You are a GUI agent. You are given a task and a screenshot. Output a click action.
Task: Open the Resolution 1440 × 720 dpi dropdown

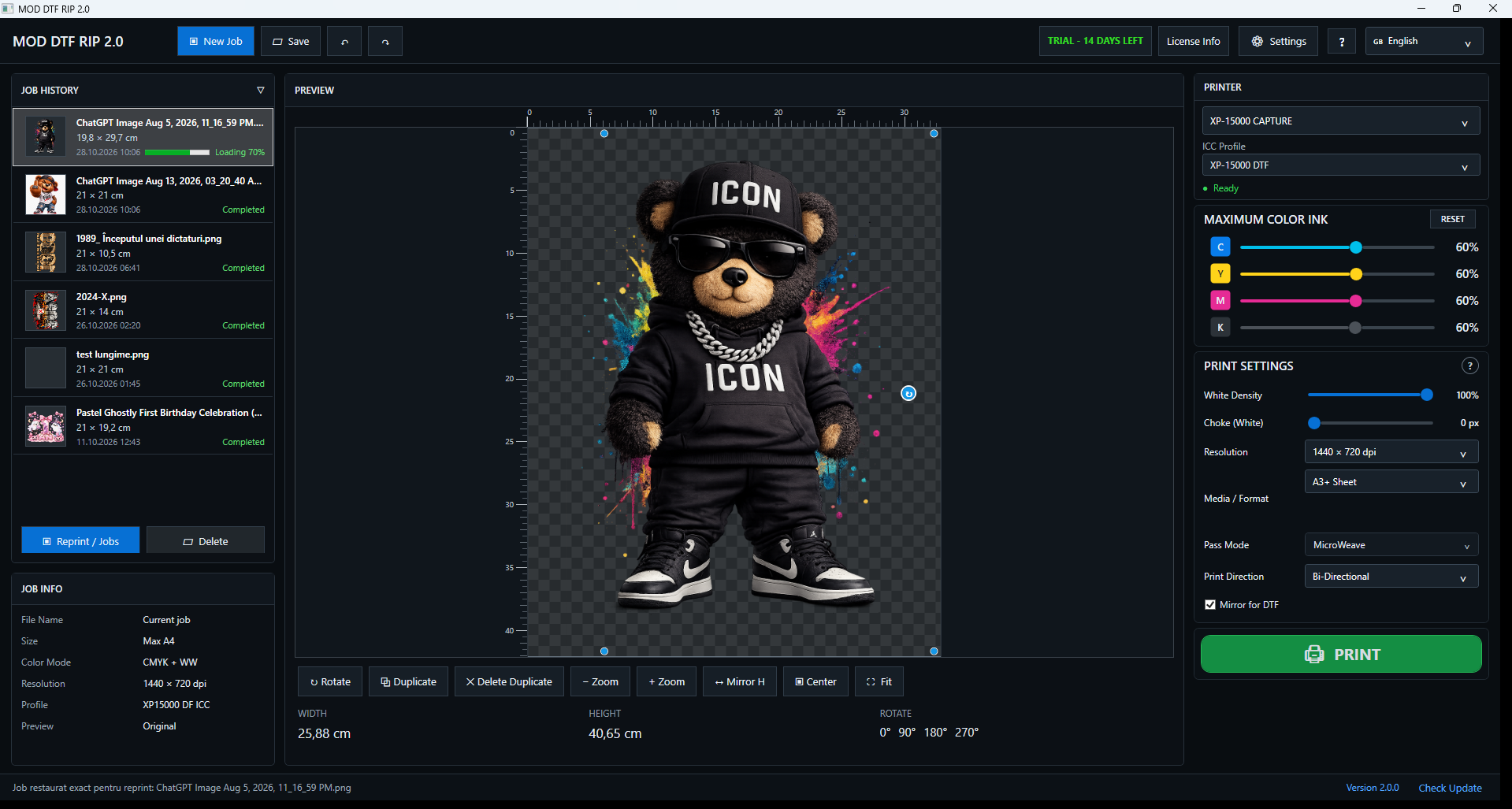pyautogui.click(x=1391, y=452)
